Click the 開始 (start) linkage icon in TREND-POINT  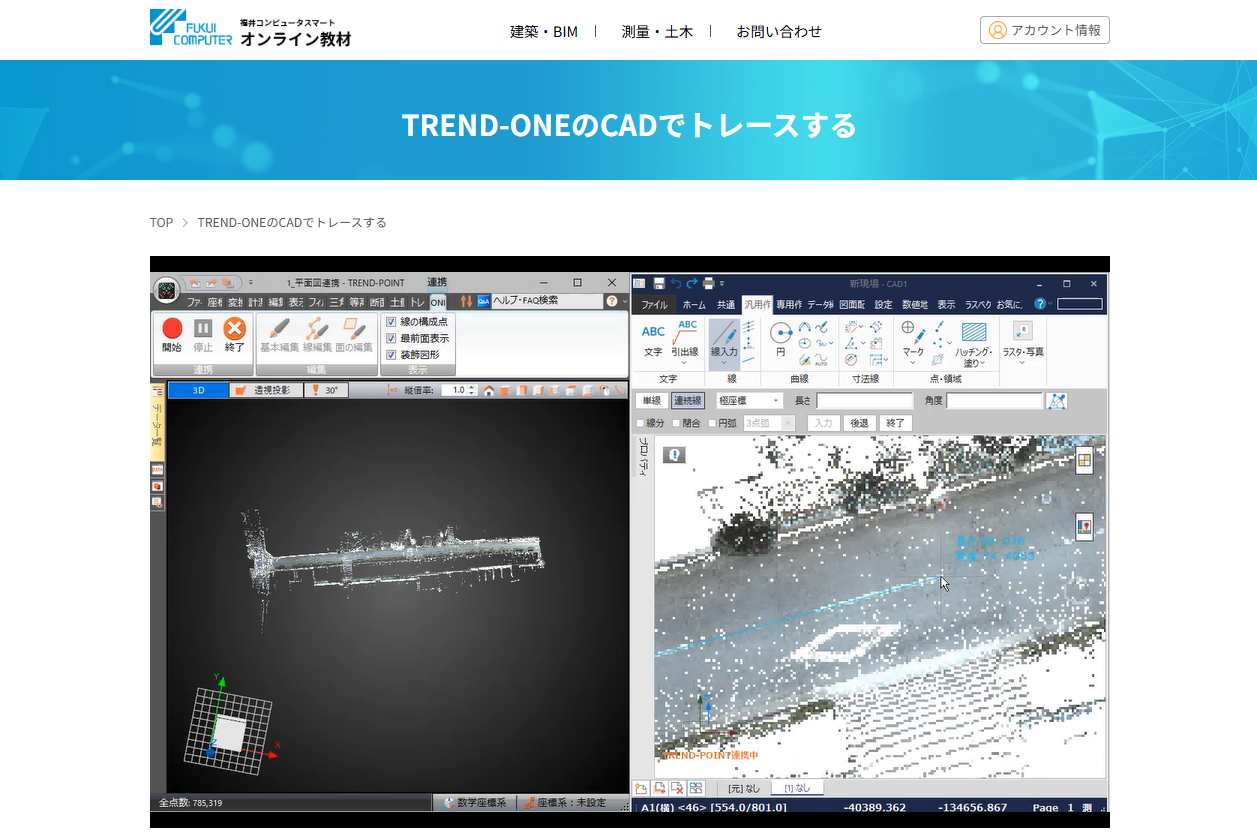point(174,328)
